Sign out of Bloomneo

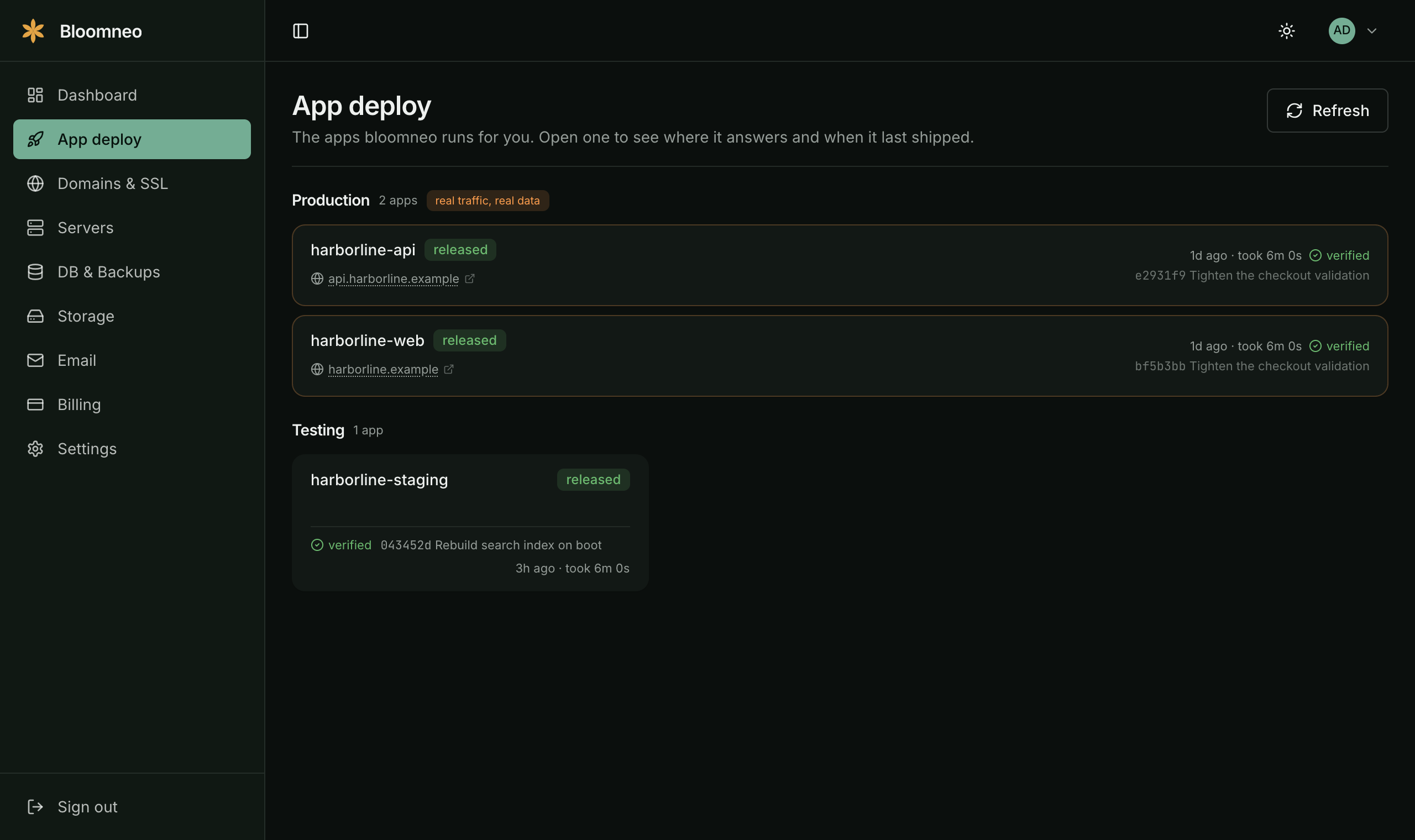[132, 807]
